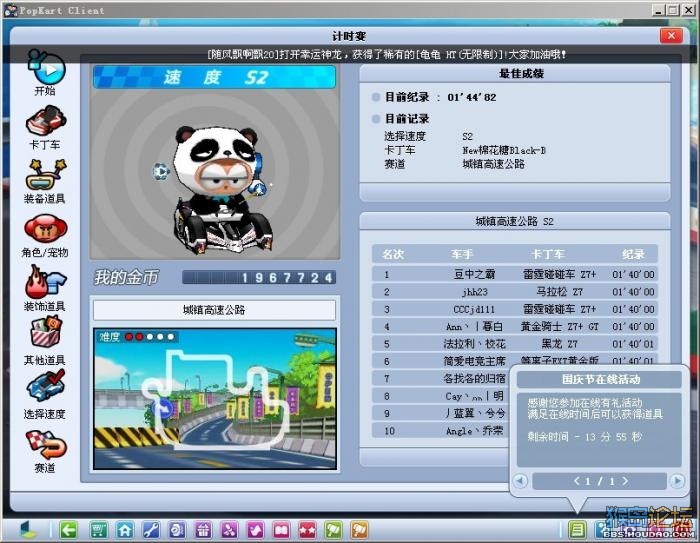Click the 难度 difficulty dots indicator
Image resolution: width=700 pixels, height=543 pixels.
pos(137,337)
